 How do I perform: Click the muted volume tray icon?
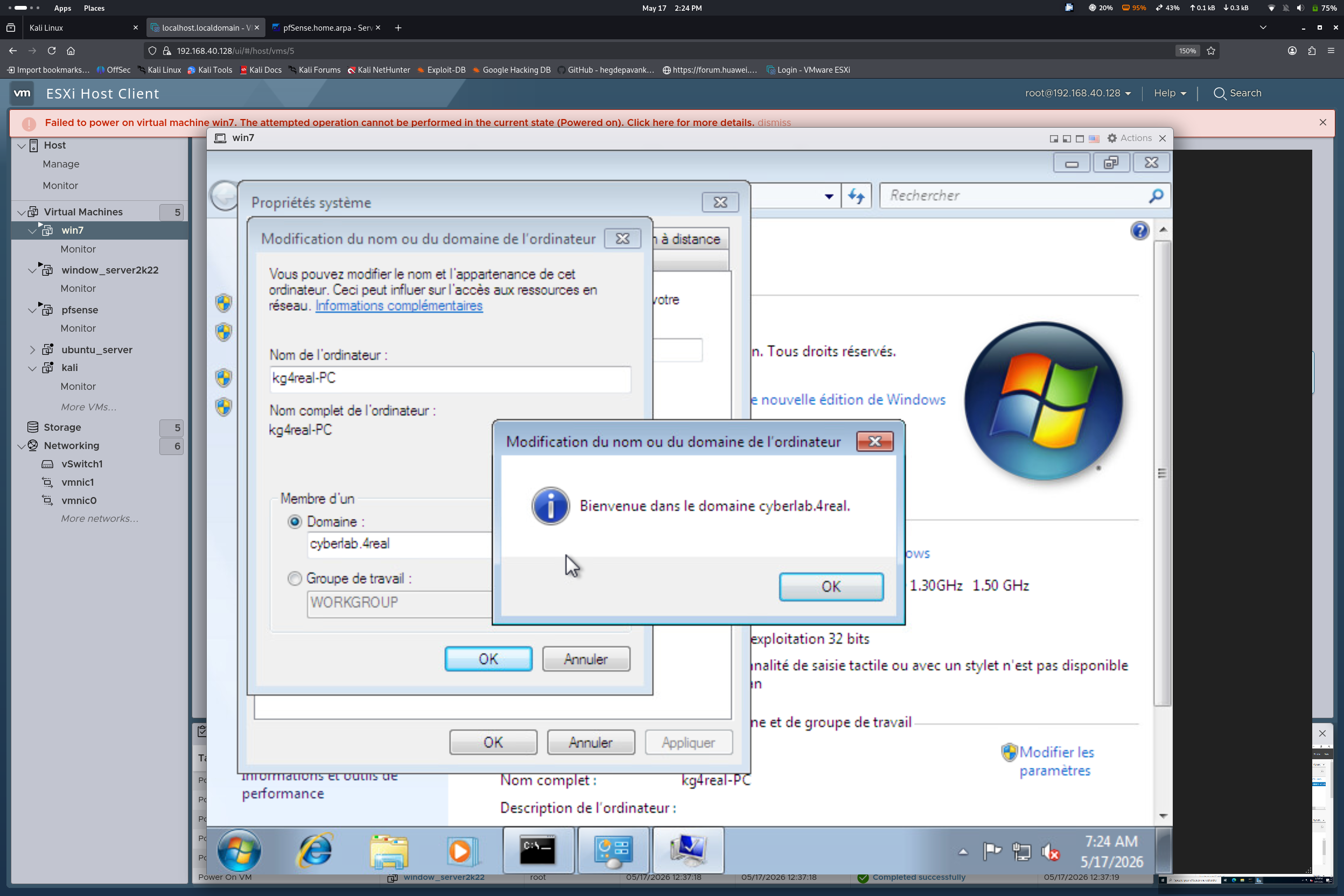pyautogui.click(x=1051, y=852)
